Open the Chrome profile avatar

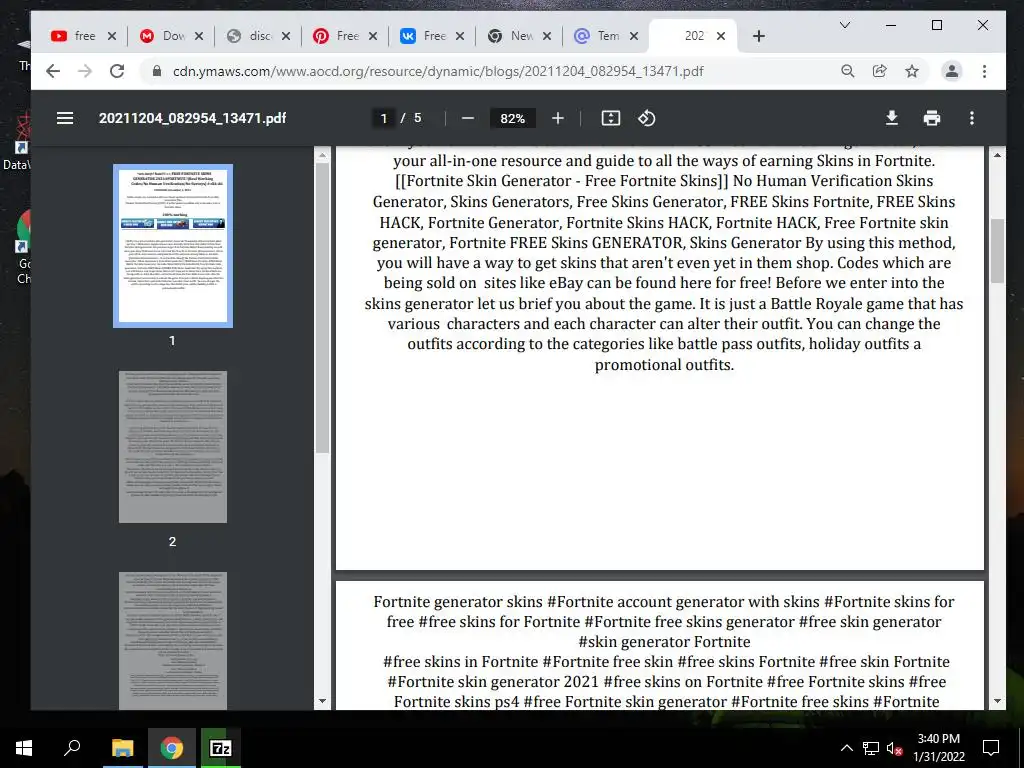[x=952, y=71]
